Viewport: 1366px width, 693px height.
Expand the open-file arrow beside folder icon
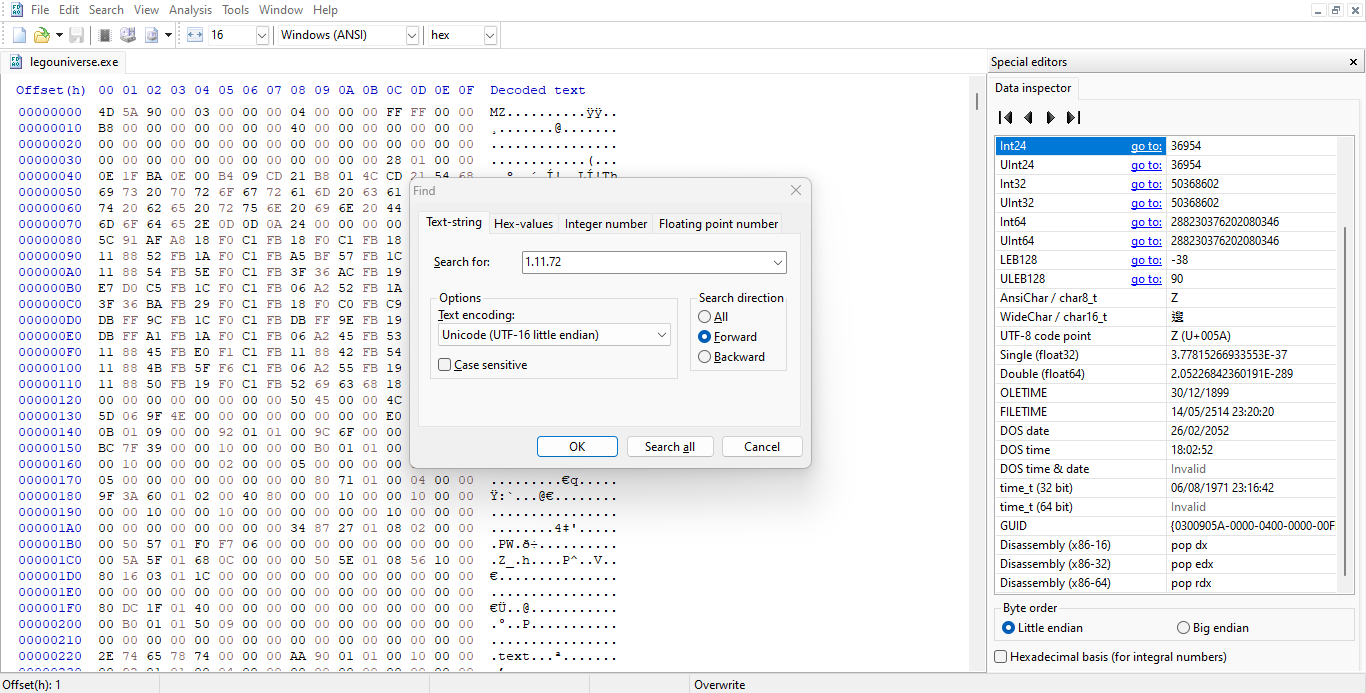[x=59, y=35]
